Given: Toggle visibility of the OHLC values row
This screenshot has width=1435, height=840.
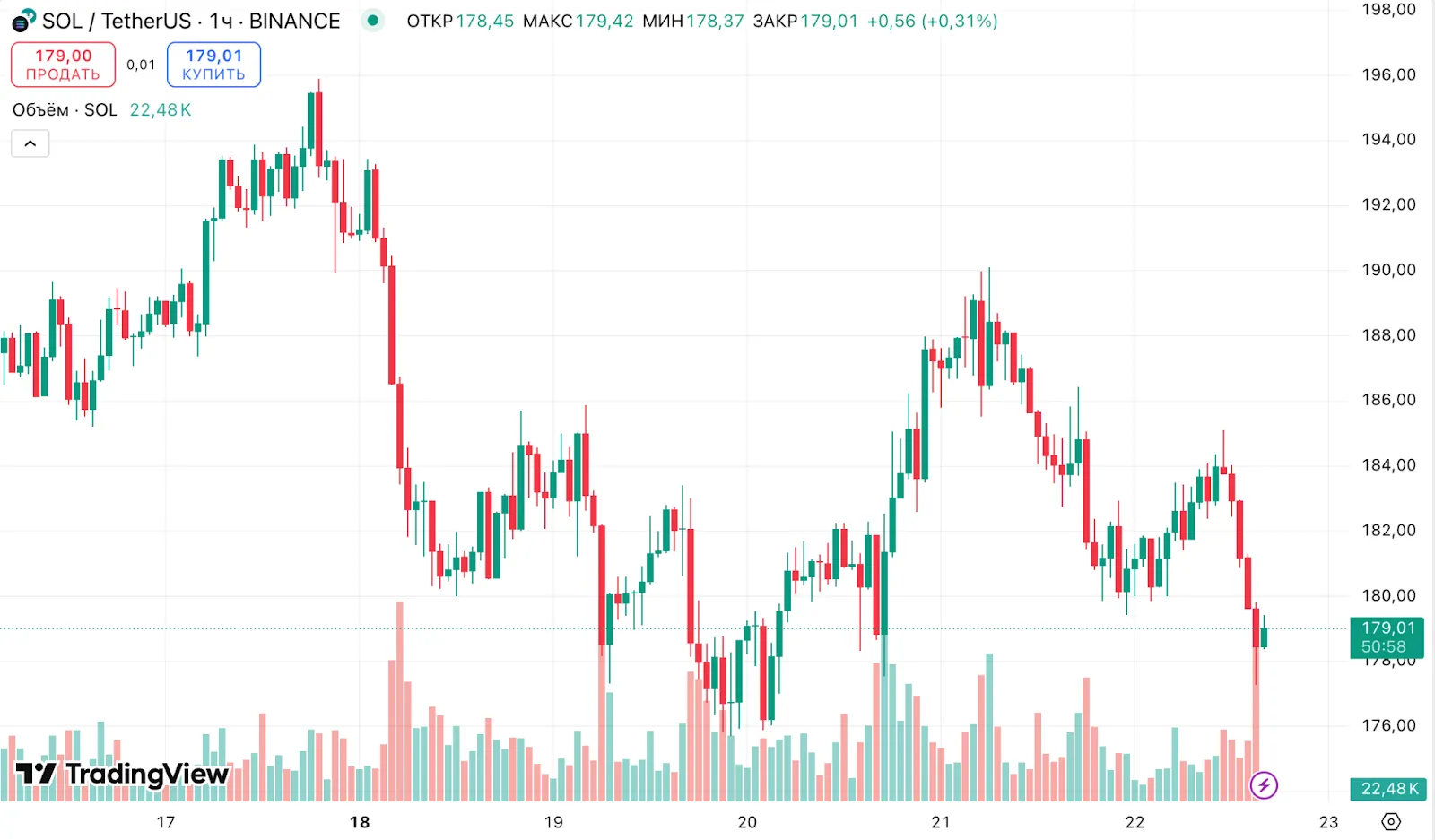Looking at the screenshot, I should [x=700, y=21].
